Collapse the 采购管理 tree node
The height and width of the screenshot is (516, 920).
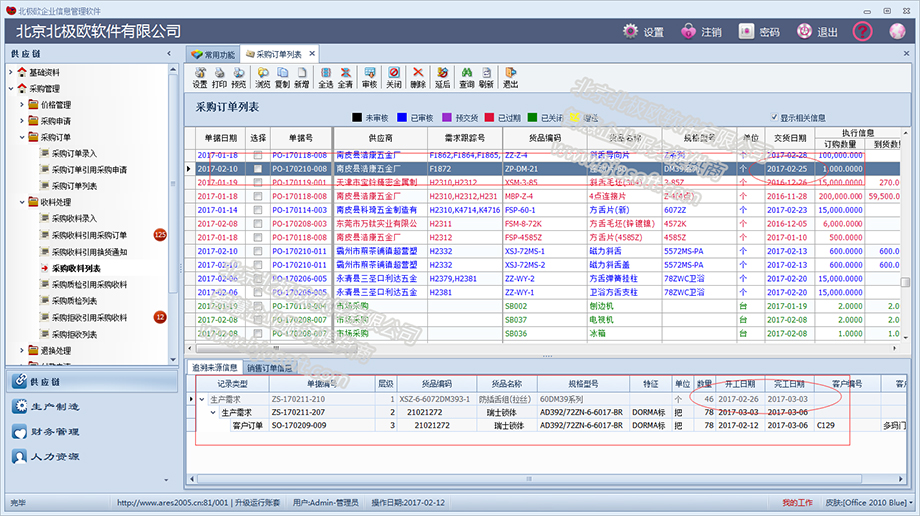11,89
